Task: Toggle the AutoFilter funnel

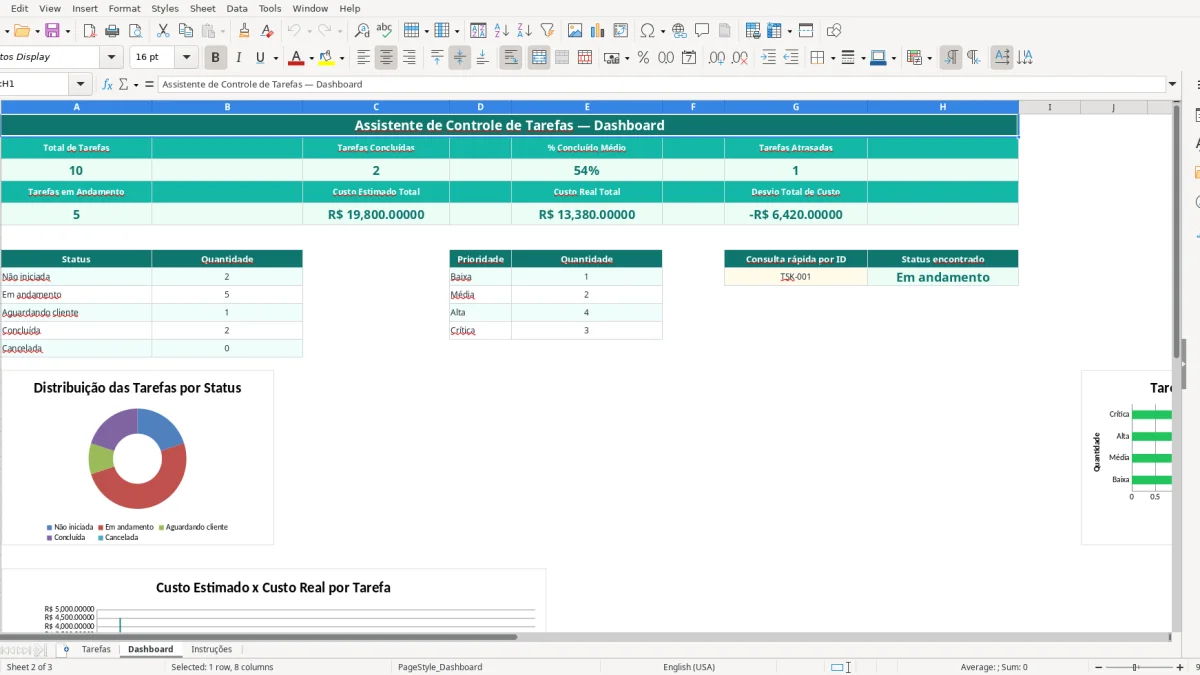Action: 547,31
